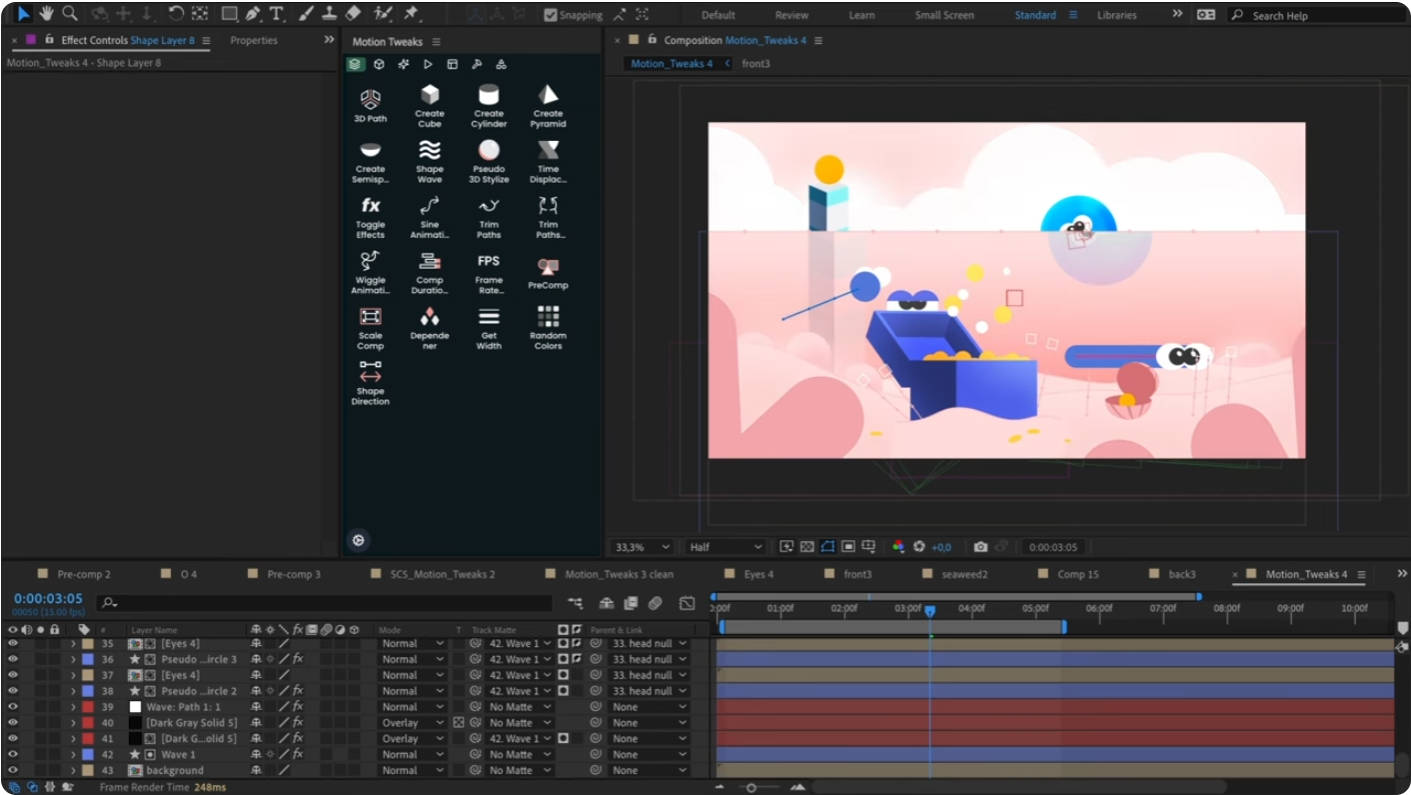Click the Create Pyramid icon
Image resolution: width=1411 pixels, height=795 pixels.
[x=548, y=98]
